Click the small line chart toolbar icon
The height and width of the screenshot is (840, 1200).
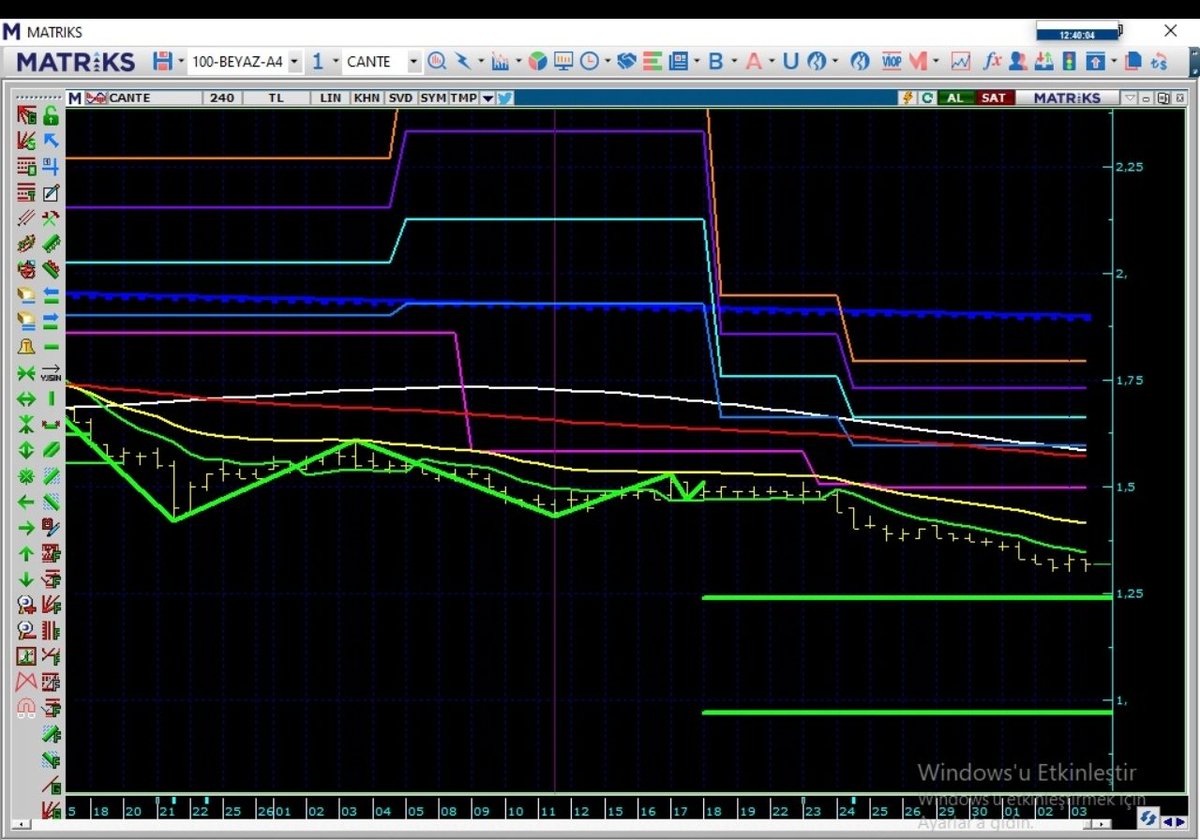click(961, 61)
